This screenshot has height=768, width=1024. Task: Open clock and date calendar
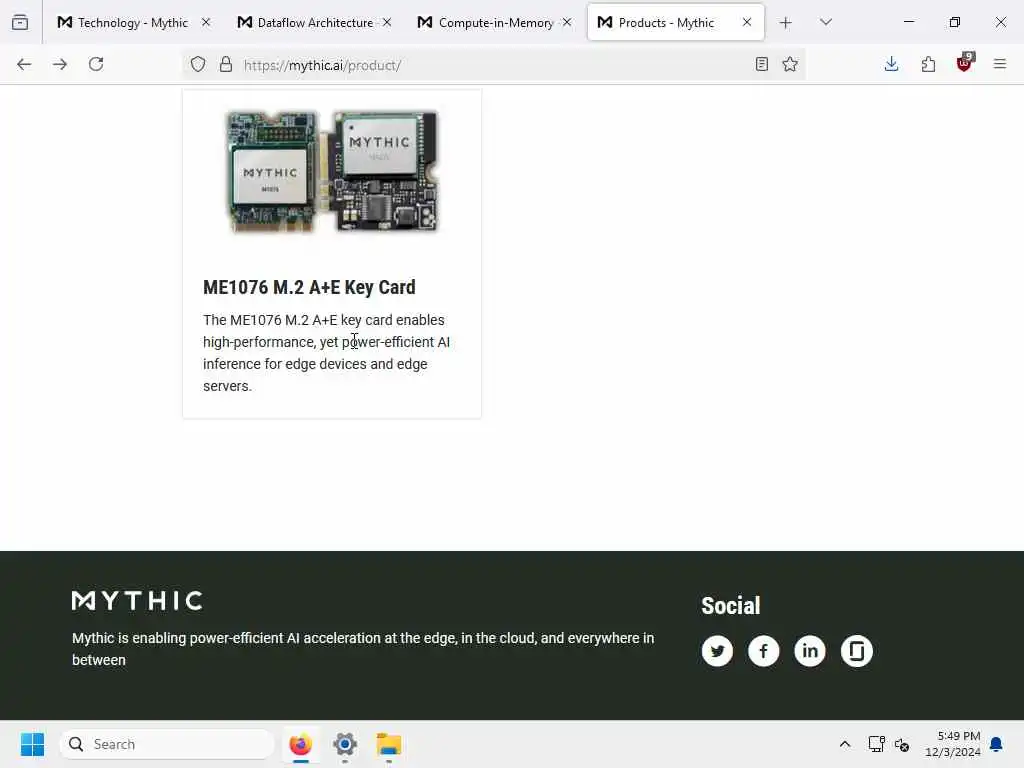[x=953, y=744]
